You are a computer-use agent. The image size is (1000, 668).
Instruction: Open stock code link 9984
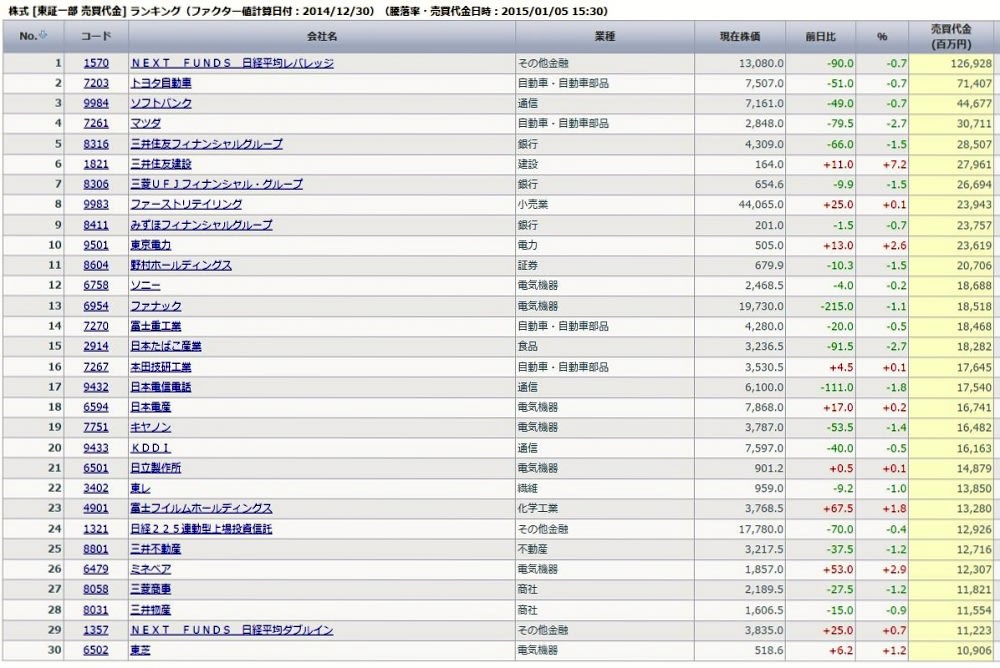click(96, 103)
